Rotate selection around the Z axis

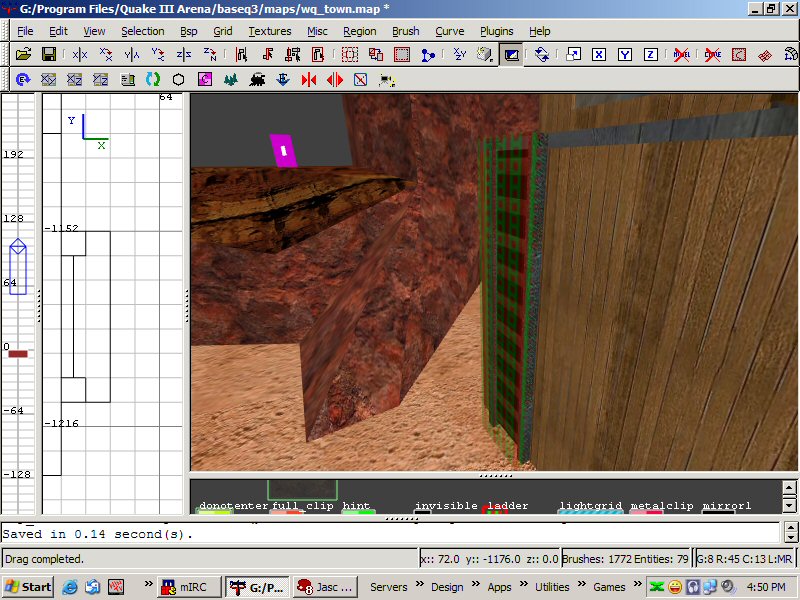click(210, 54)
